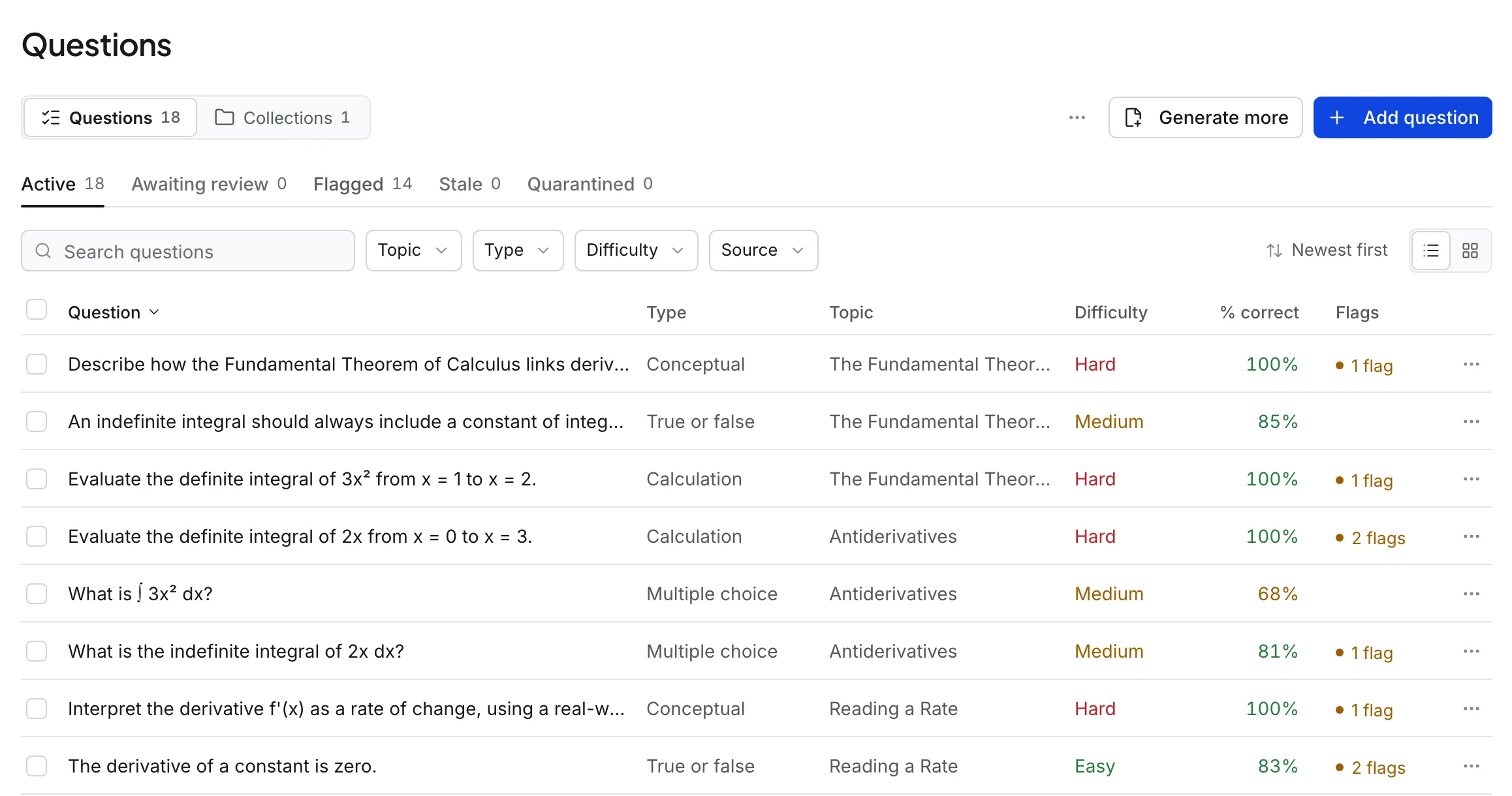Open the Quarantined tab
Viewport: 1512px width, 796px height.
coord(590,184)
